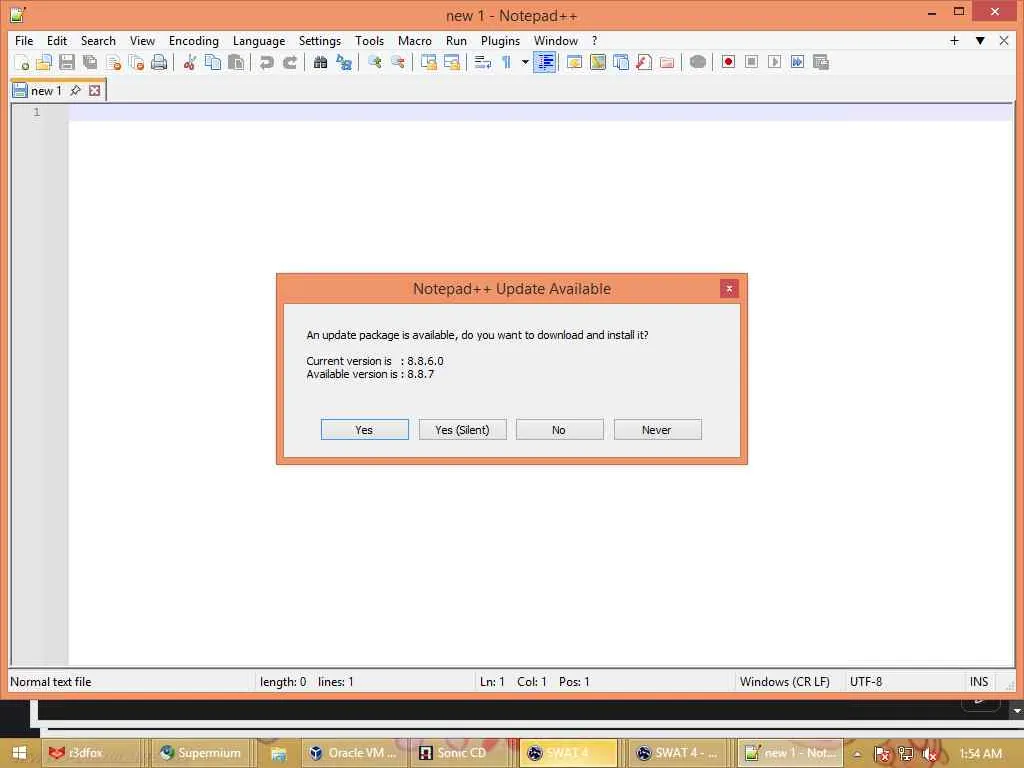Click Yes to install update
Screen dimensions: 1024x768
coord(364,430)
